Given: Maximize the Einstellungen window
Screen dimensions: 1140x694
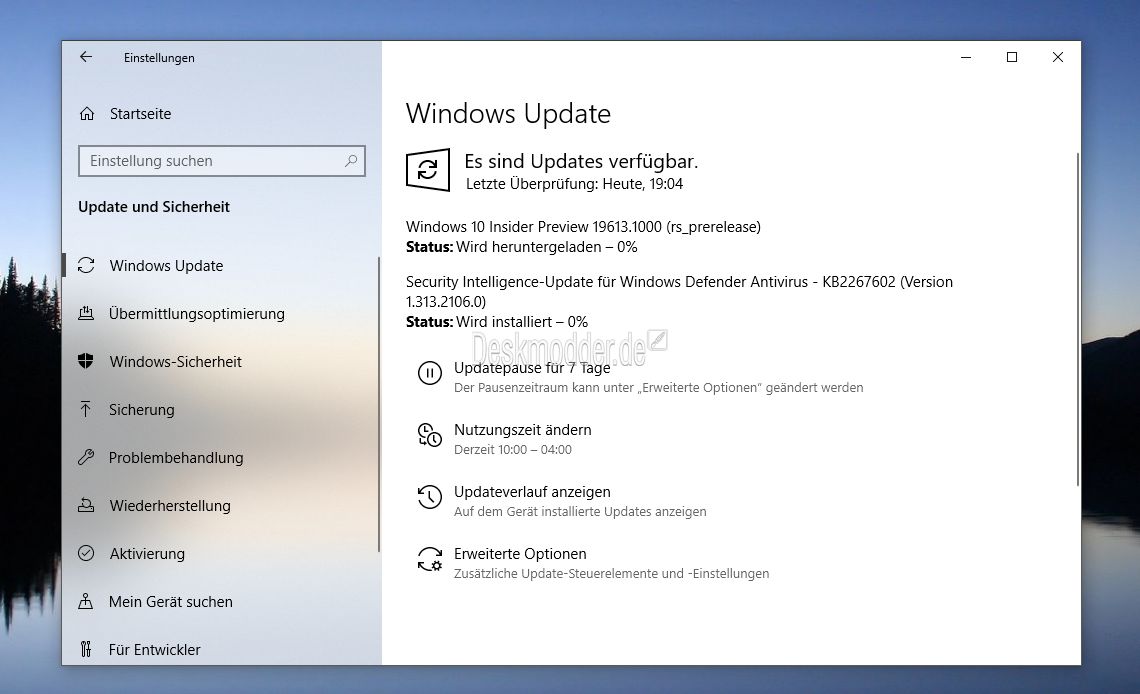Looking at the screenshot, I should pyautogui.click(x=1011, y=57).
